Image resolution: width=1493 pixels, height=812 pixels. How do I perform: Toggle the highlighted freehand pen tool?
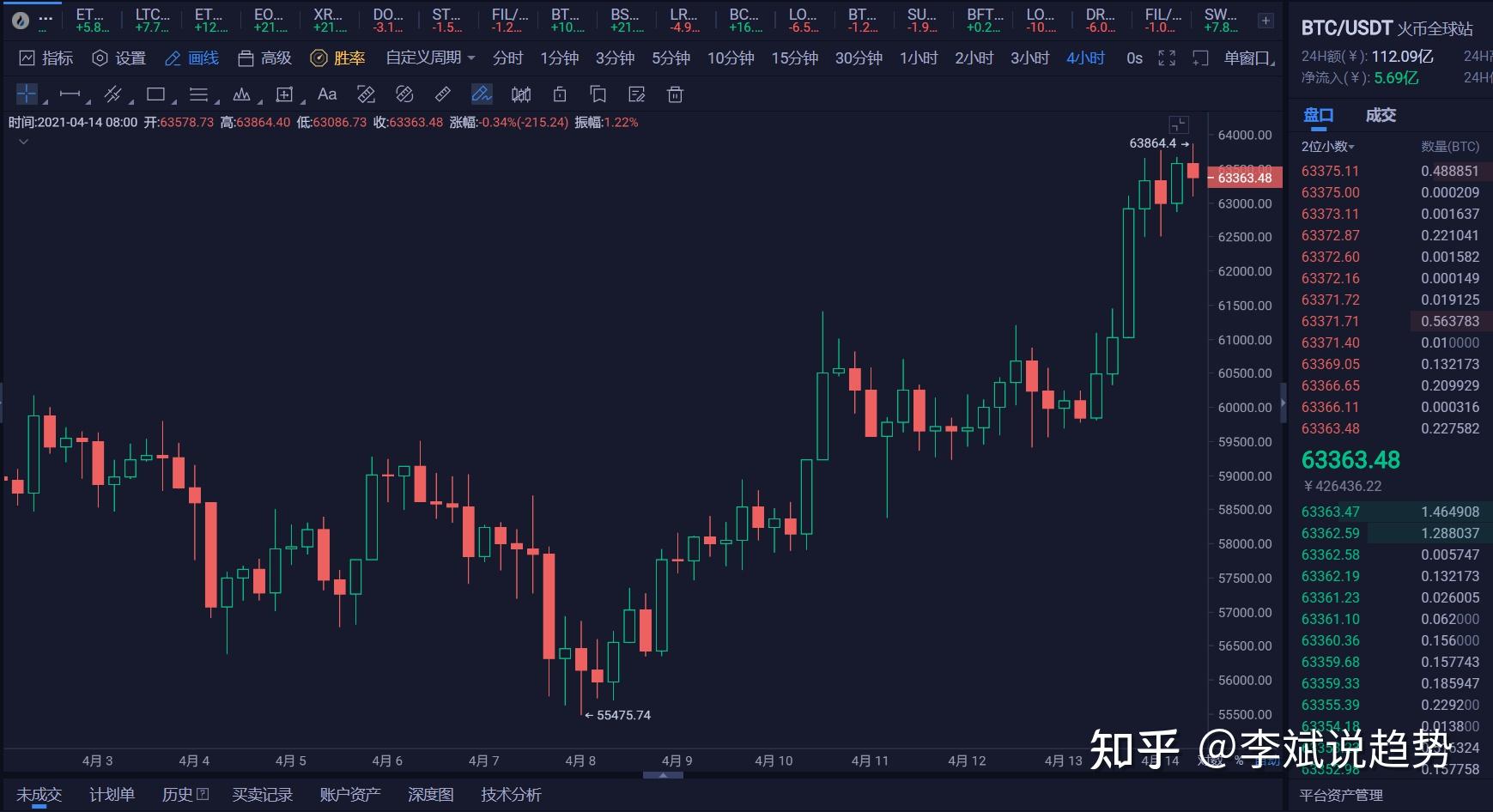(482, 94)
